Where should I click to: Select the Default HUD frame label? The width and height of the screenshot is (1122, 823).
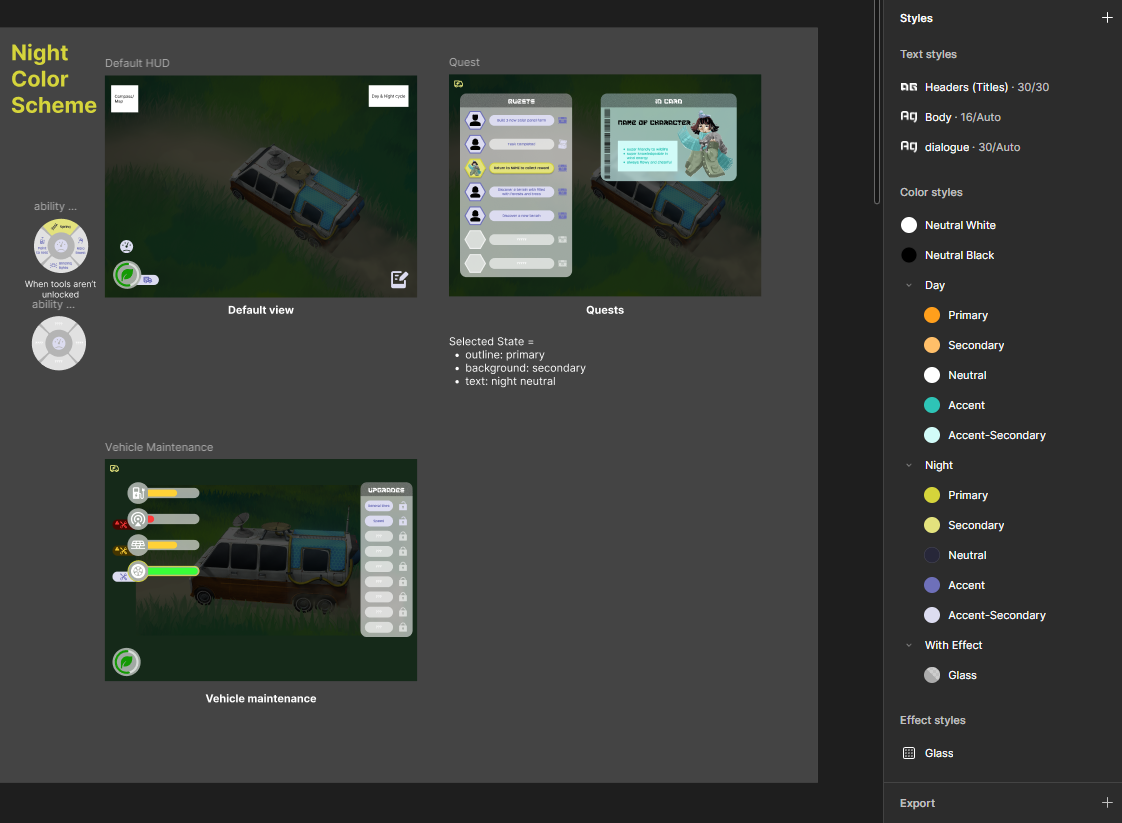pyautogui.click(x=137, y=63)
